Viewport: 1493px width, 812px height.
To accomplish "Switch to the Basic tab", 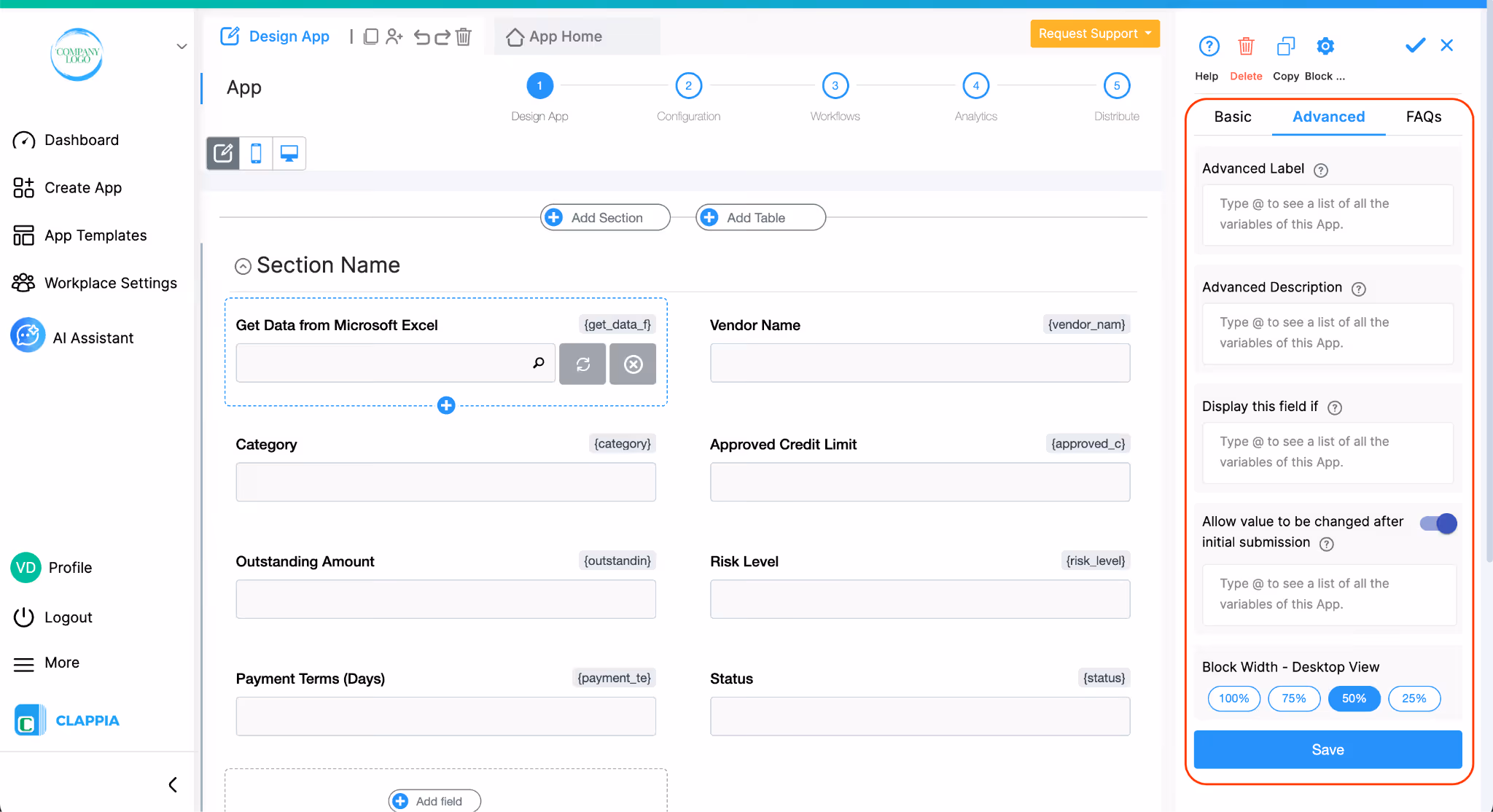I will tap(1232, 117).
